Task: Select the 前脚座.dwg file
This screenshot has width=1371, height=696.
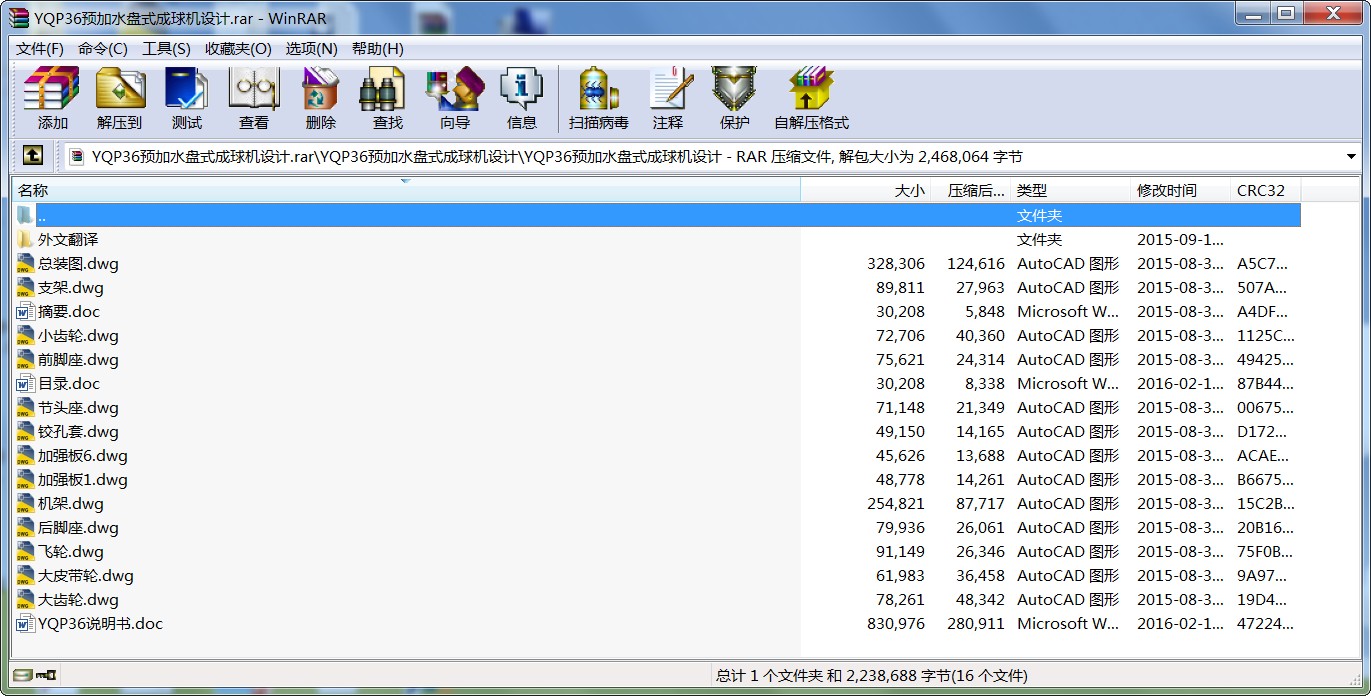Action: tap(78, 360)
